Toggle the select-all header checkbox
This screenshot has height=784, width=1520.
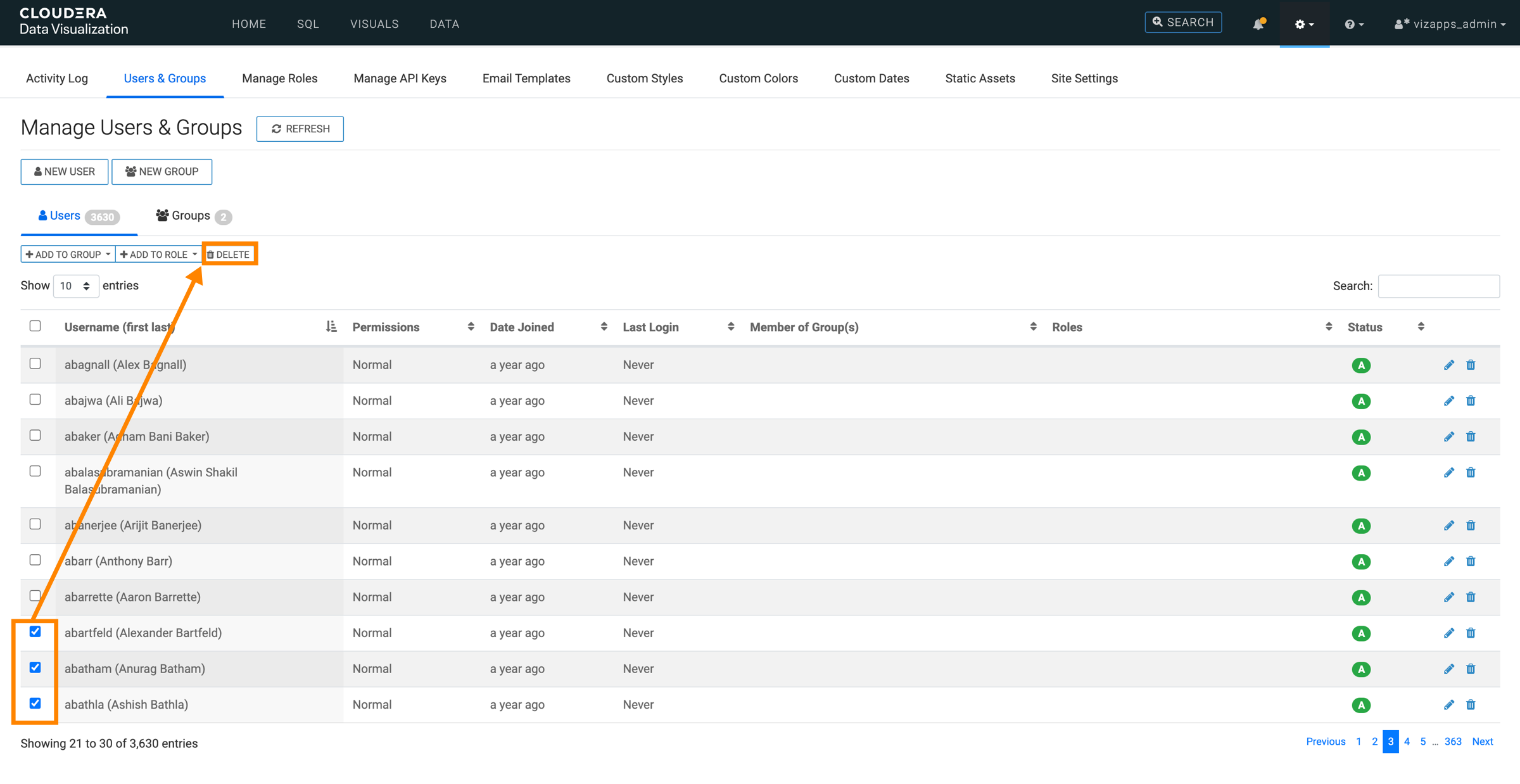[x=35, y=326]
